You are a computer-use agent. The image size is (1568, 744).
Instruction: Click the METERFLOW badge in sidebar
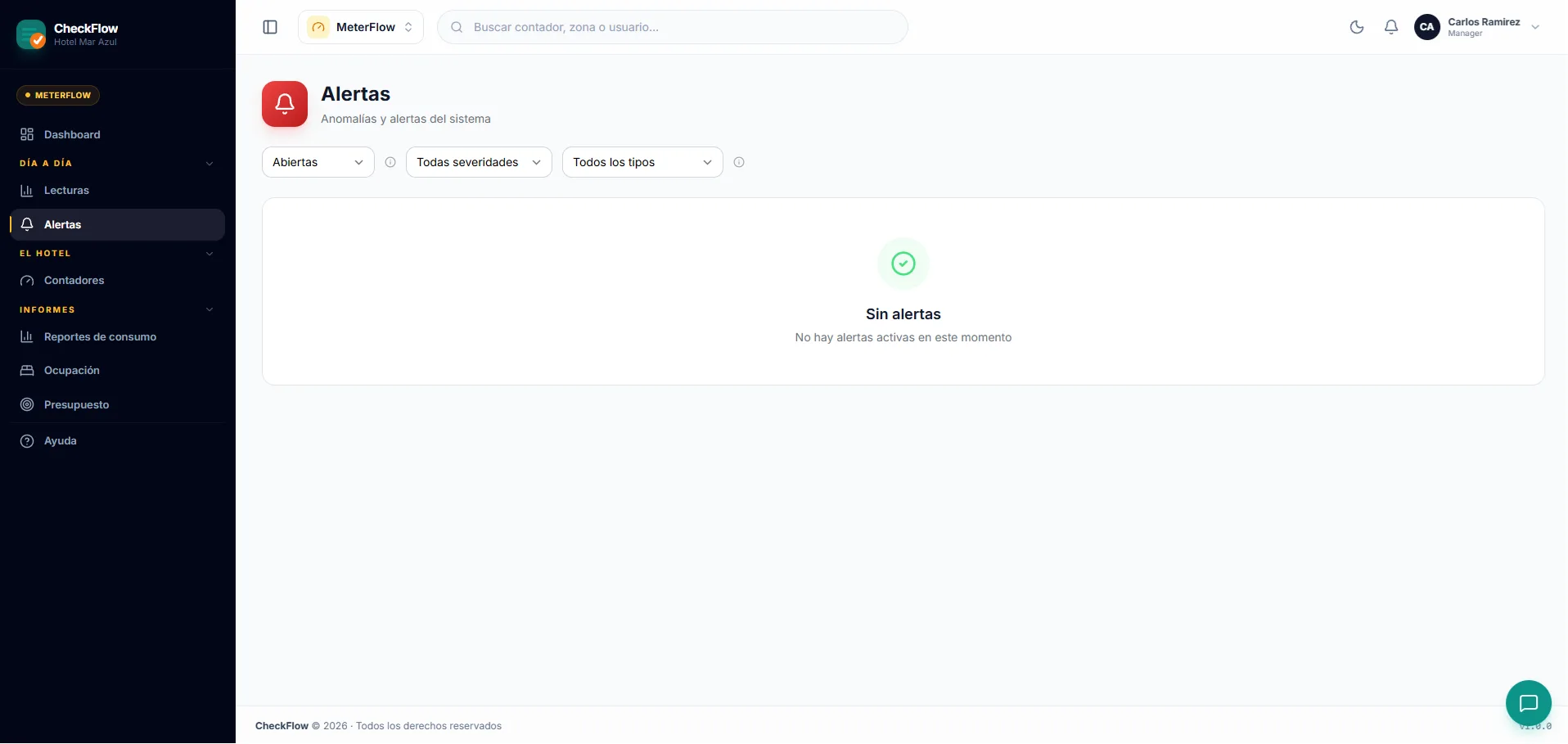(x=58, y=95)
